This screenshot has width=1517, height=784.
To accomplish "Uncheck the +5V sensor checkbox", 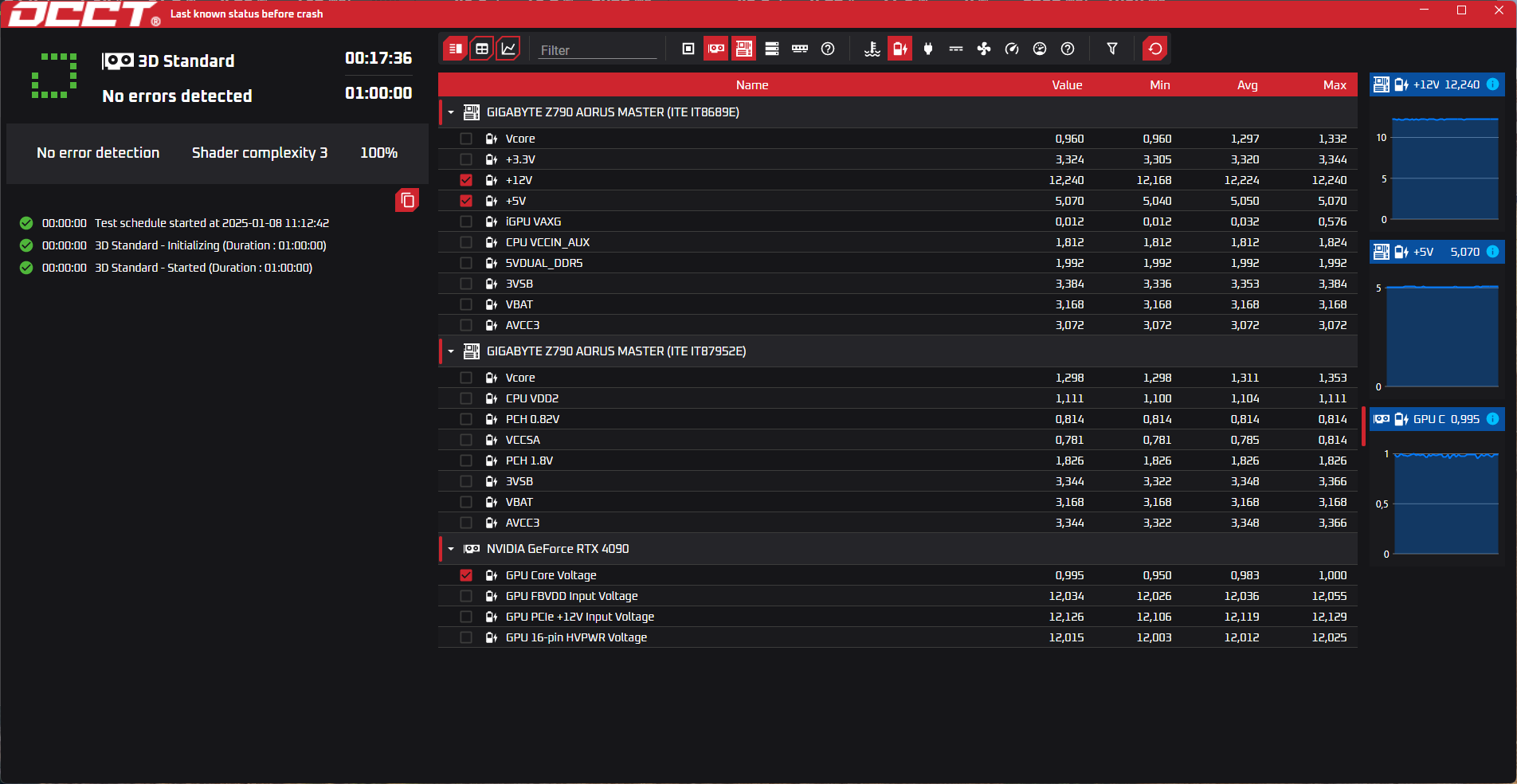I will pyautogui.click(x=466, y=201).
